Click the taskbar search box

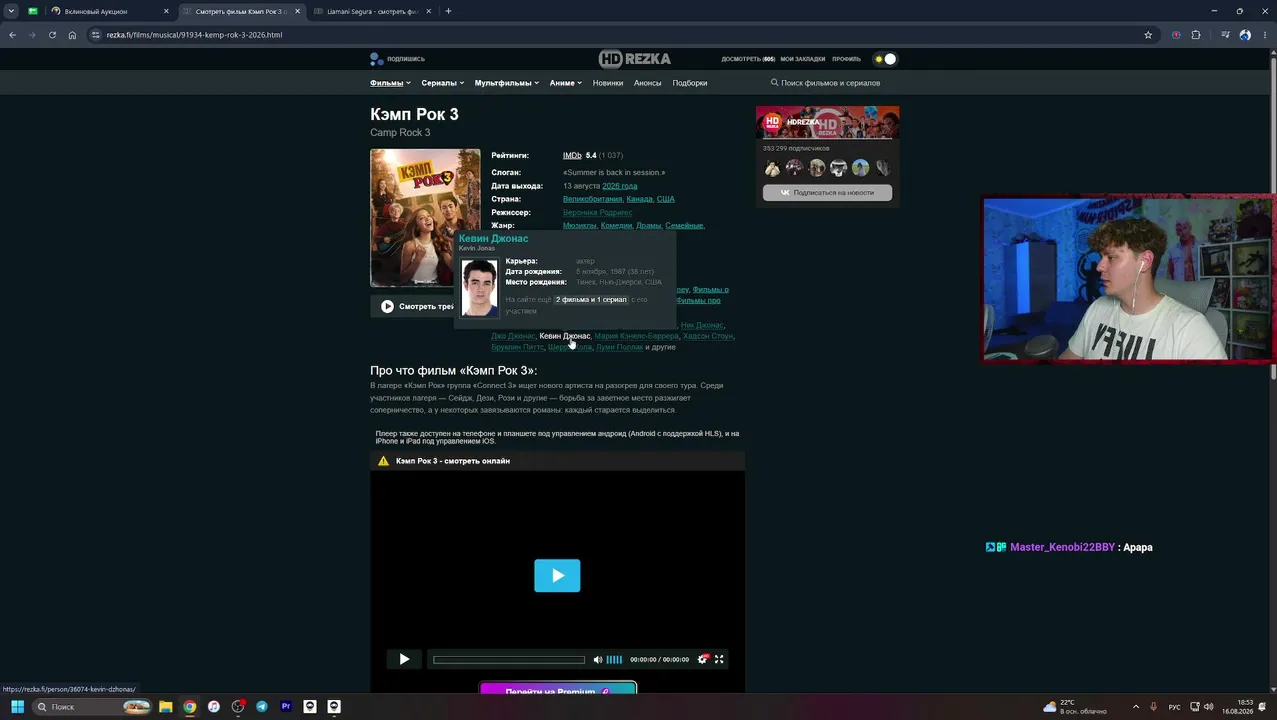pyautogui.click(x=91, y=707)
